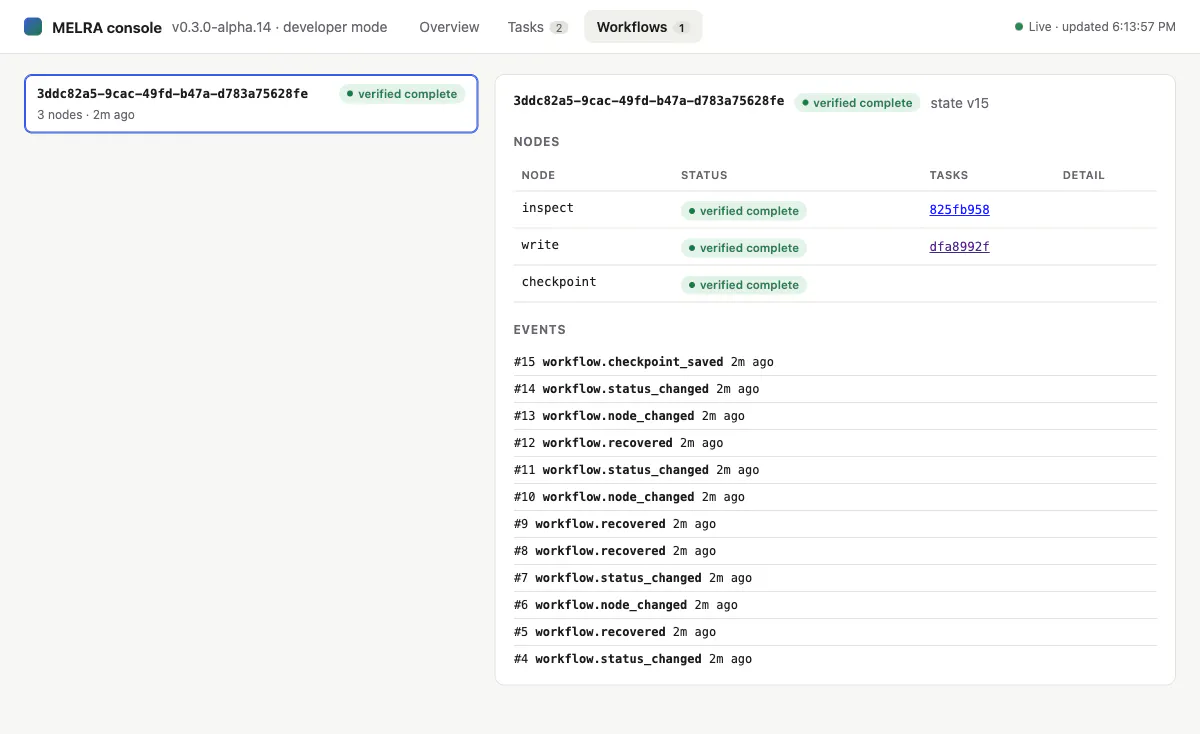This screenshot has width=1200, height=734.
Task: Select workflow card 3ddc82a5 in the list
Action: coord(251,104)
